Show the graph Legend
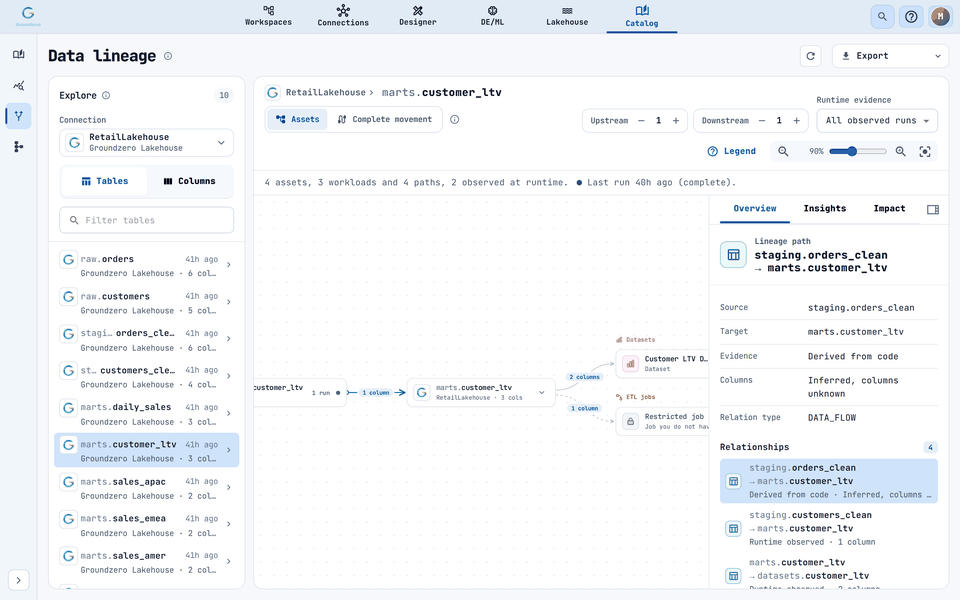This screenshot has width=960, height=600. [x=732, y=151]
